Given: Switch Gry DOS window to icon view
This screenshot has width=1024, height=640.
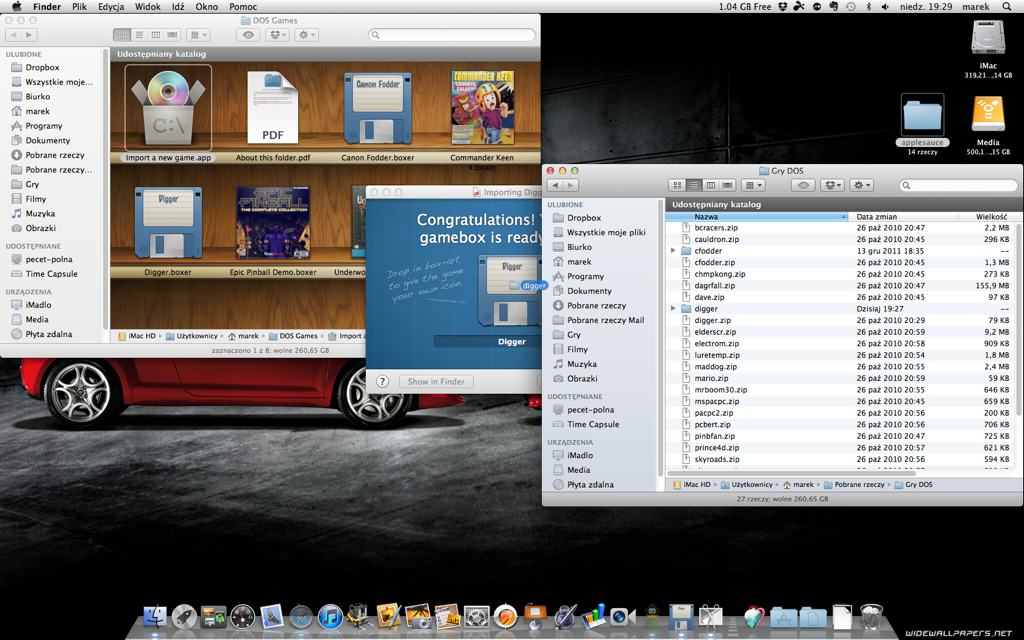Looking at the screenshot, I should [675, 185].
